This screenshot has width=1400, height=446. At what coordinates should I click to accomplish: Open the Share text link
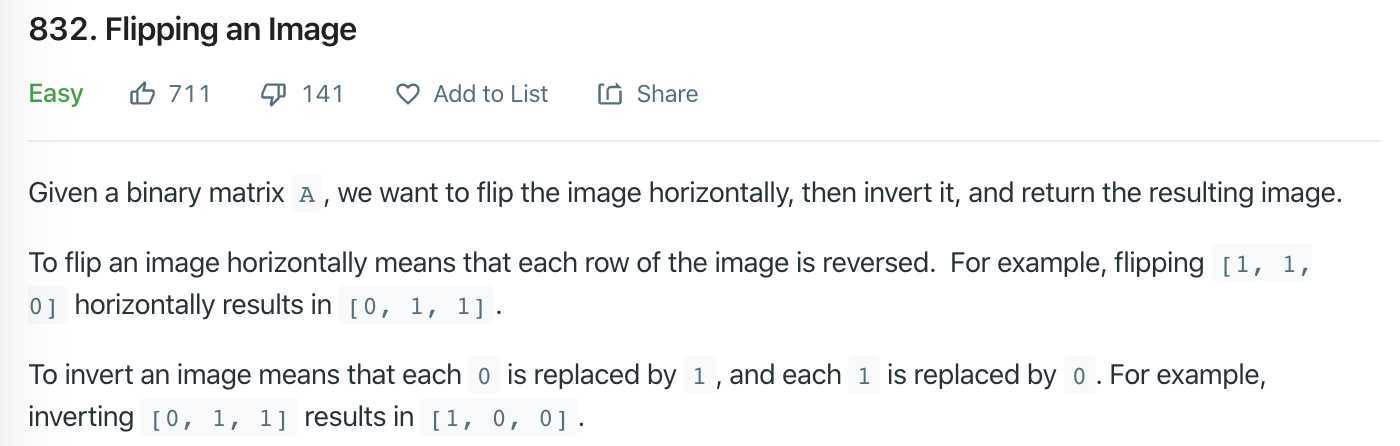[667, 94]
